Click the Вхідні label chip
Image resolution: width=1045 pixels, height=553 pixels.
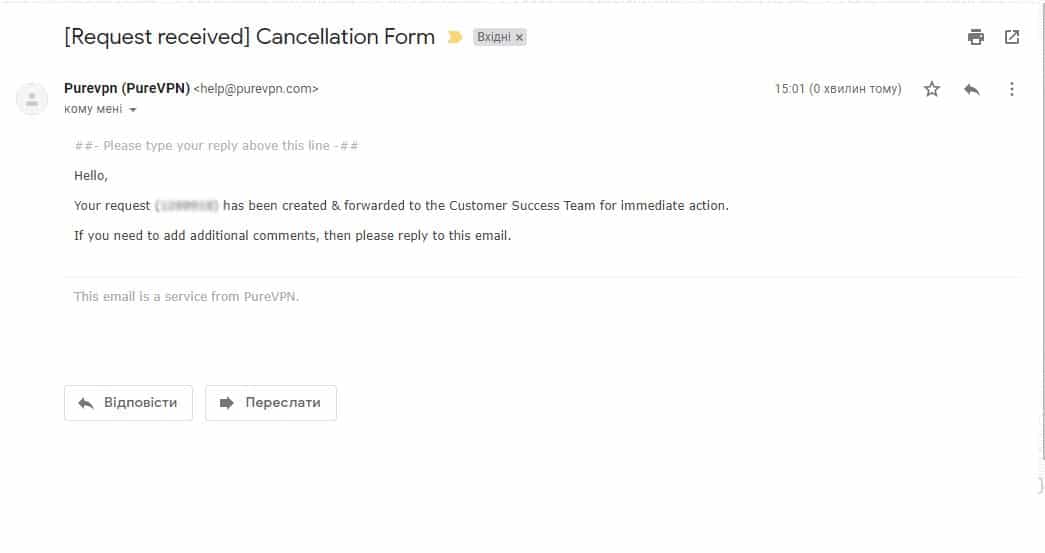click(494, 37)
